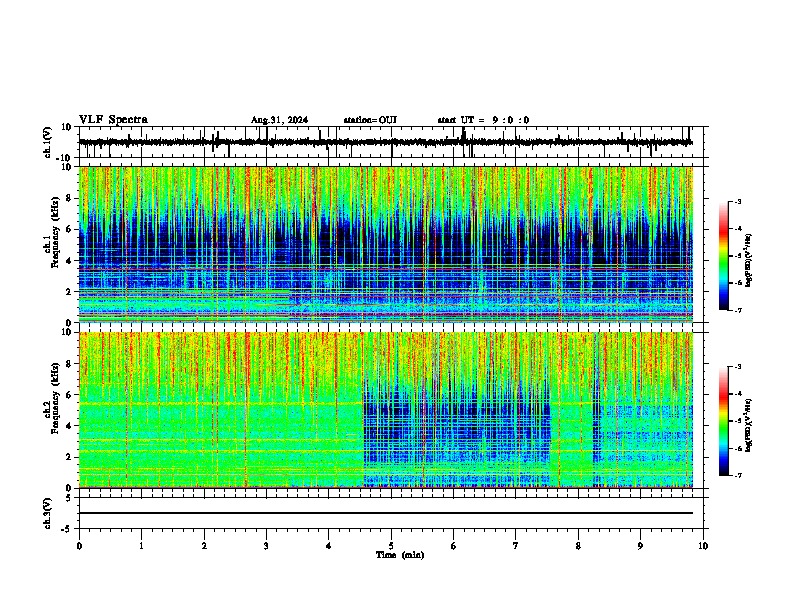
Task: Click the ch.2 "Frequency (kHz)" axis label
Action: click(x=55, y=398)
